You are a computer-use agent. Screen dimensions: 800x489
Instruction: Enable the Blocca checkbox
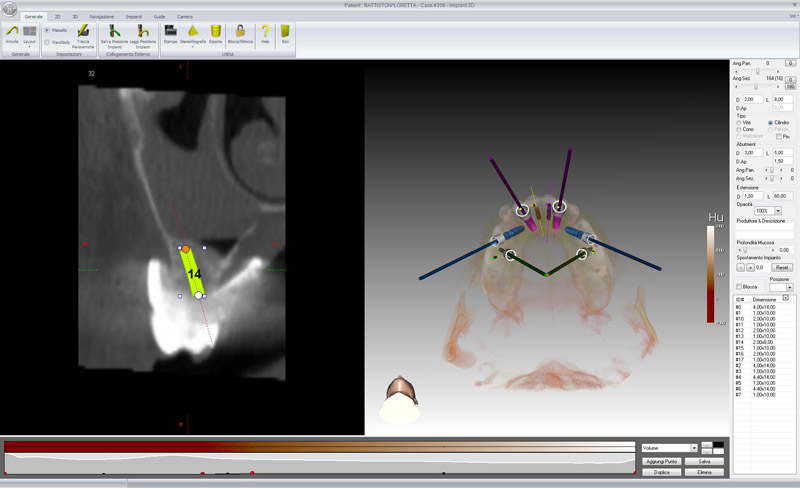[738, 287]
